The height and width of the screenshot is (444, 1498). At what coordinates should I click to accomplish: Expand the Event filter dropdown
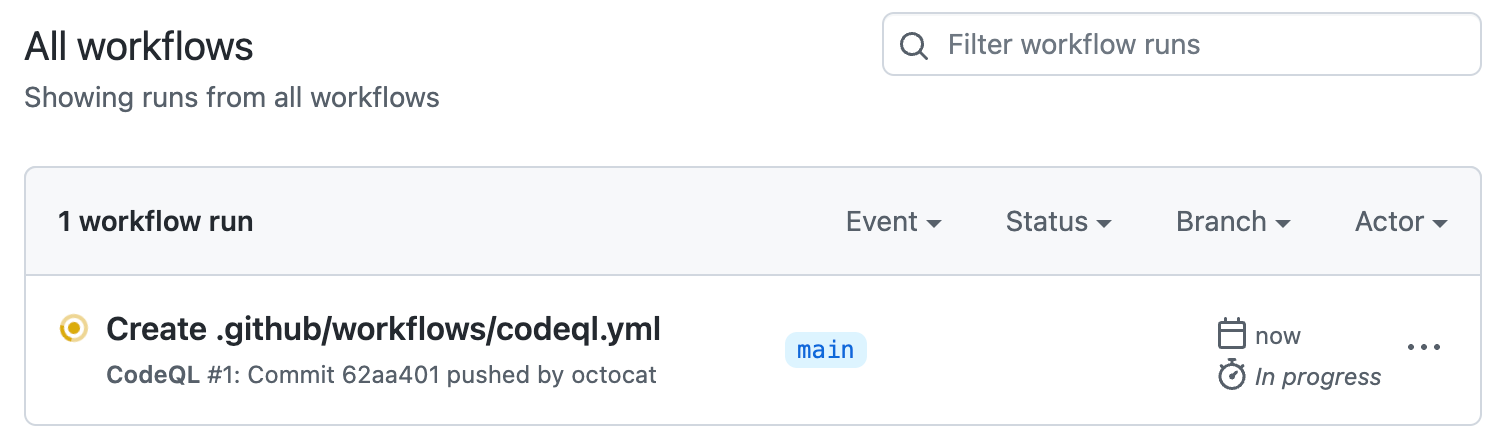tap(893, 221)
